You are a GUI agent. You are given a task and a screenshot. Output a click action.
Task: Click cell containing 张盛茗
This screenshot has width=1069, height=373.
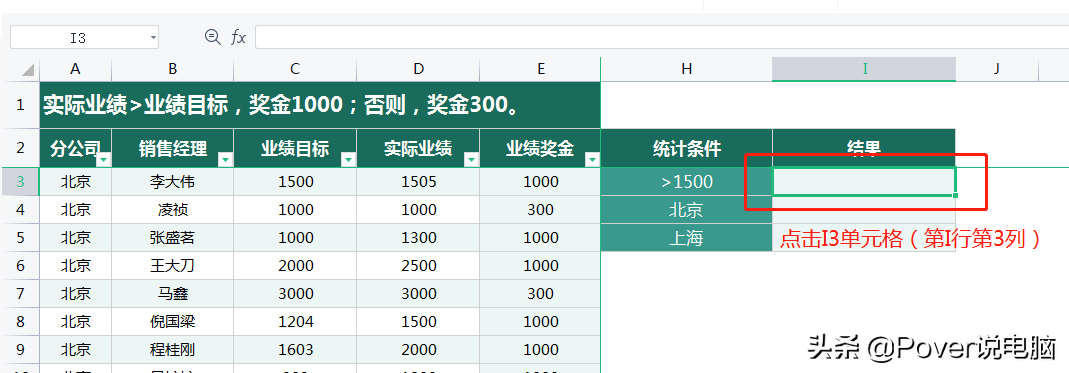pyautogui.click(x=172, y=238)
